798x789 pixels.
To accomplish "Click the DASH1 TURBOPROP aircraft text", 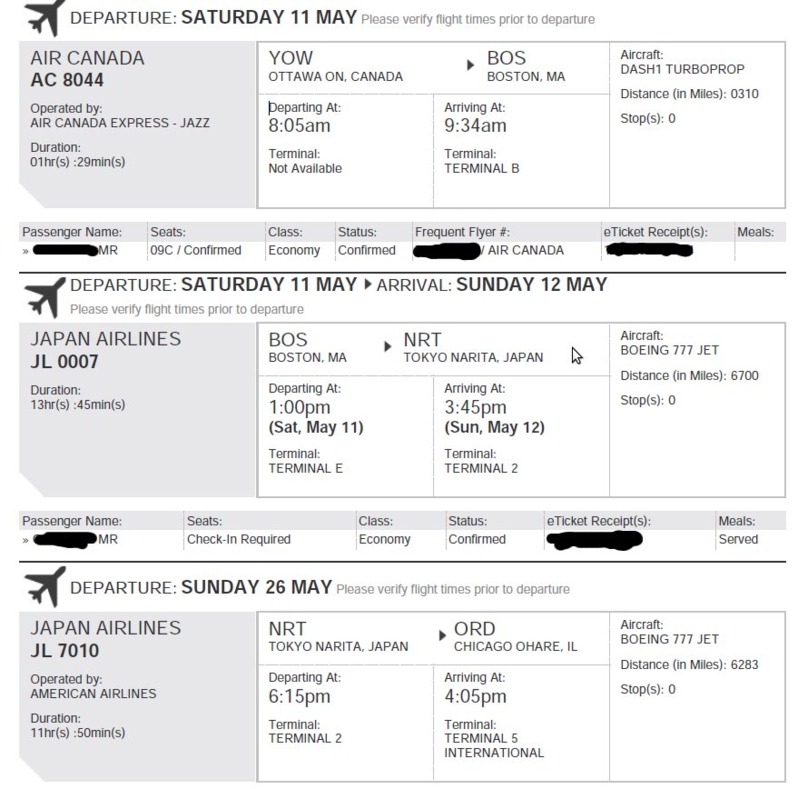I will [x=679, y=67].
